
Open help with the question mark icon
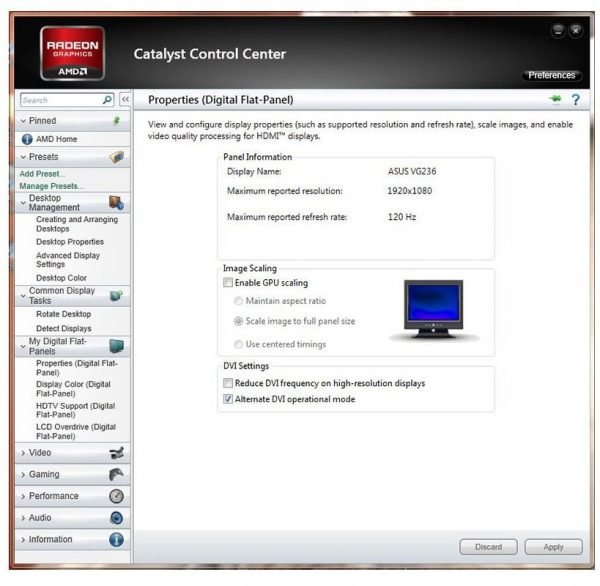(576, 100)
